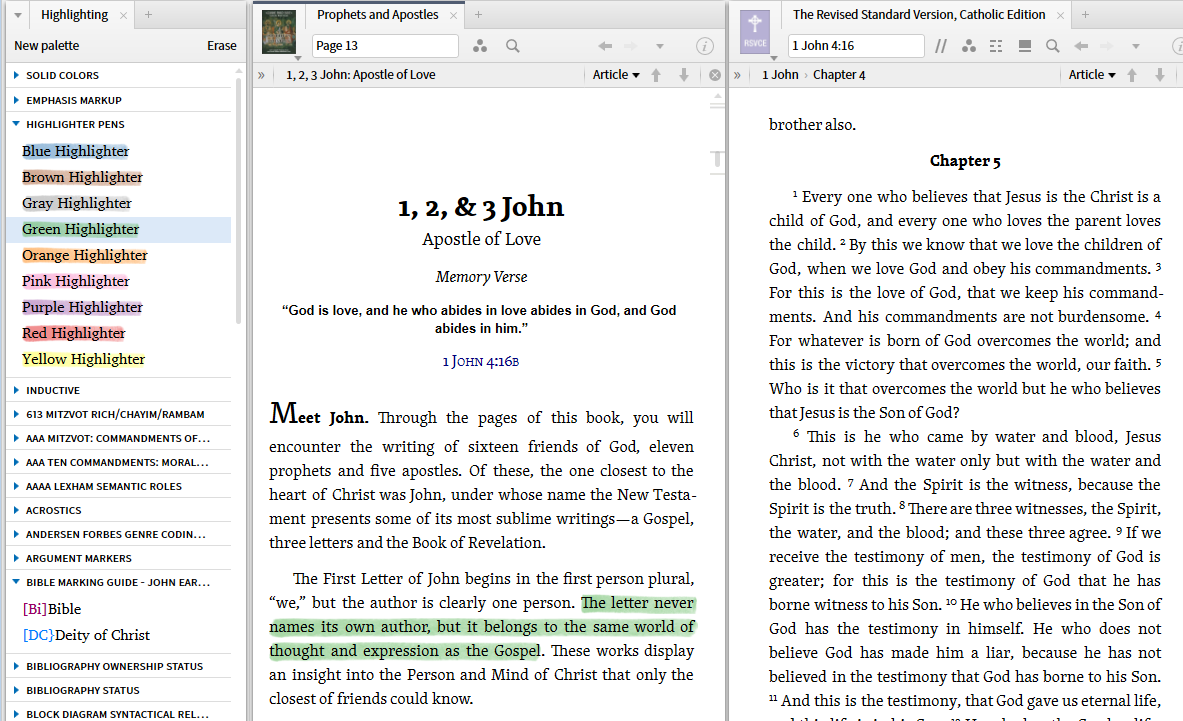Close the Prophets and Apostles locator bar

(x=715, y=75)
